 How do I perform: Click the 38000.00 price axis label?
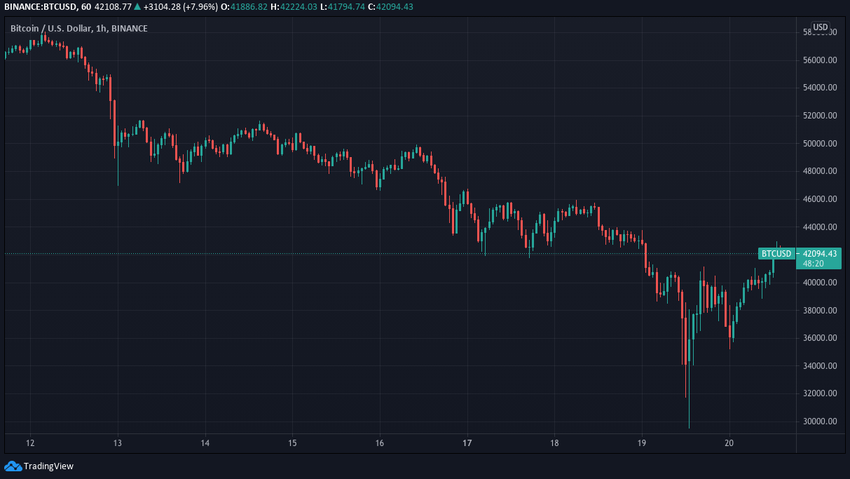820,310
